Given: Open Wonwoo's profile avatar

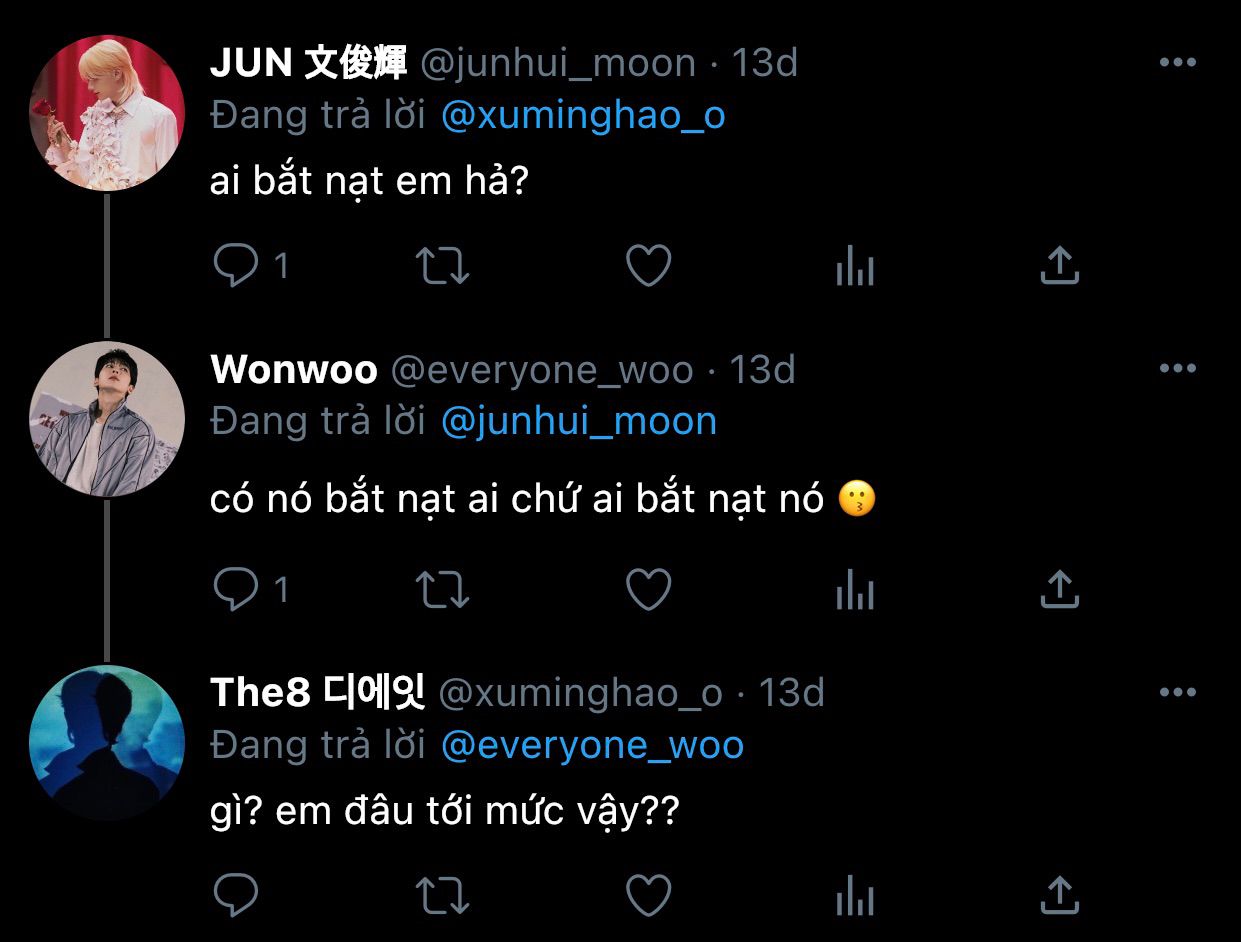Looking at the screenshot, I should tap(107, 419).
